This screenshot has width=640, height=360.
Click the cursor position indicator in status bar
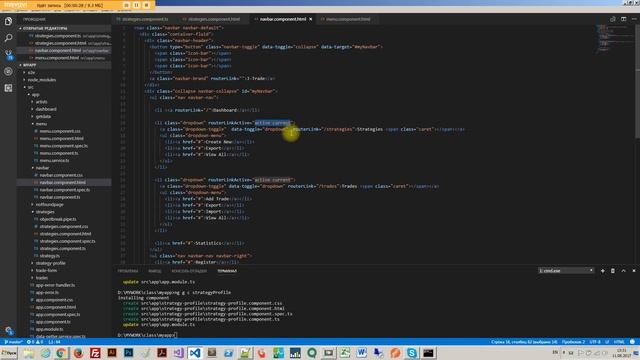pos(524,342)
